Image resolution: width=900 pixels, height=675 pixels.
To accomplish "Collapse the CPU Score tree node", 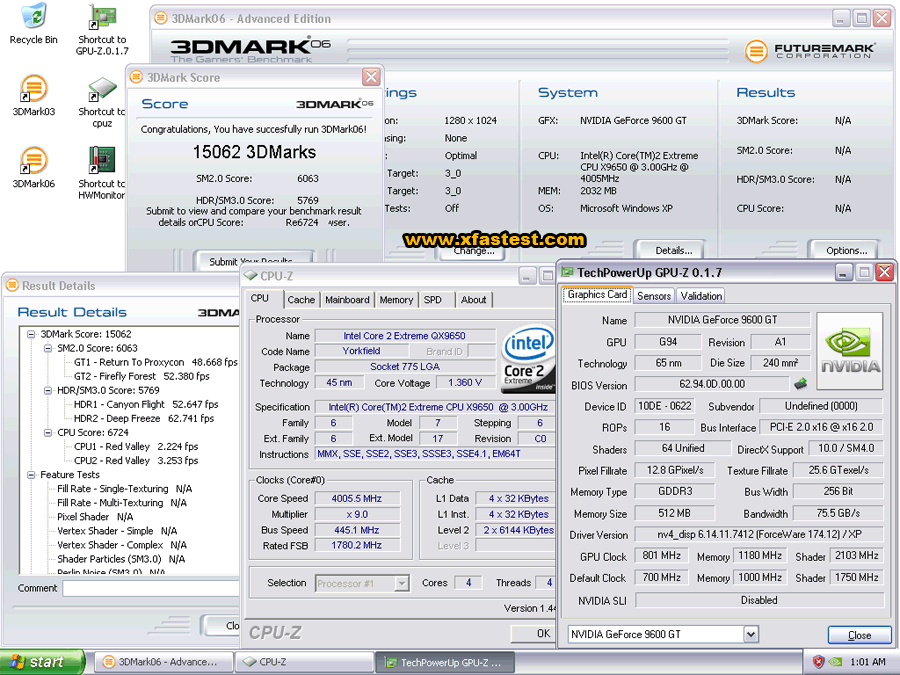I will click(x=47, y=433).
